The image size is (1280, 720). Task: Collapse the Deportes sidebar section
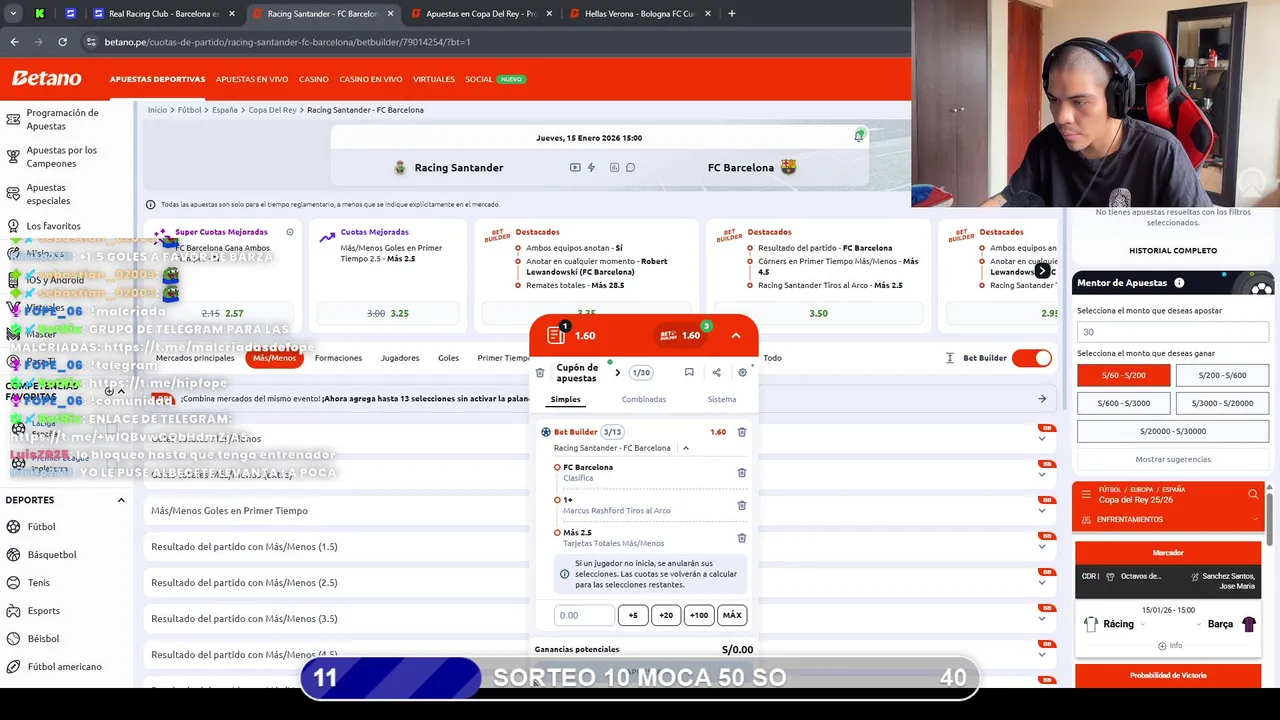click(x=121, y=500)
